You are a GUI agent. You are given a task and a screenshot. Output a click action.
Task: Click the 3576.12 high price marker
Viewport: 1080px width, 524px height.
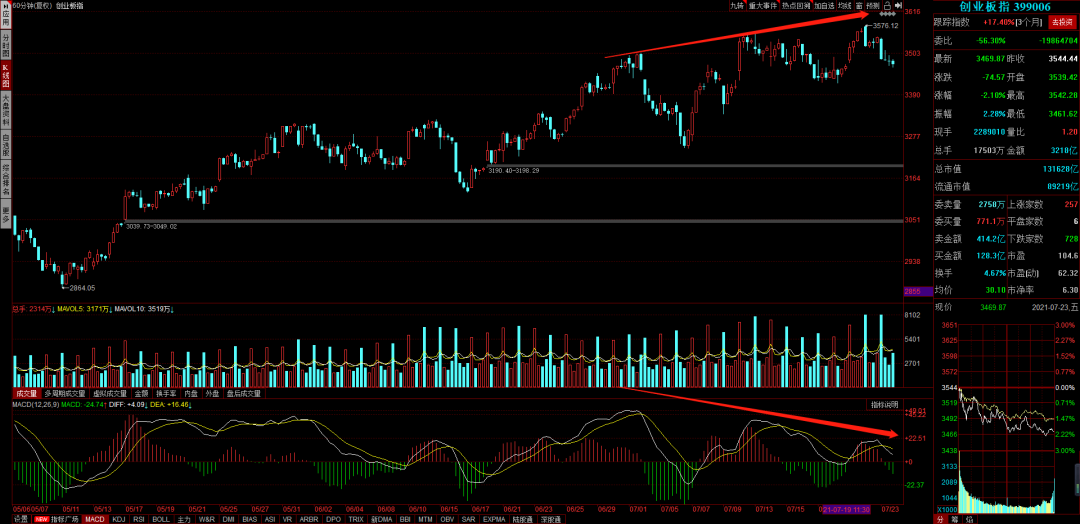coord(886,25)
